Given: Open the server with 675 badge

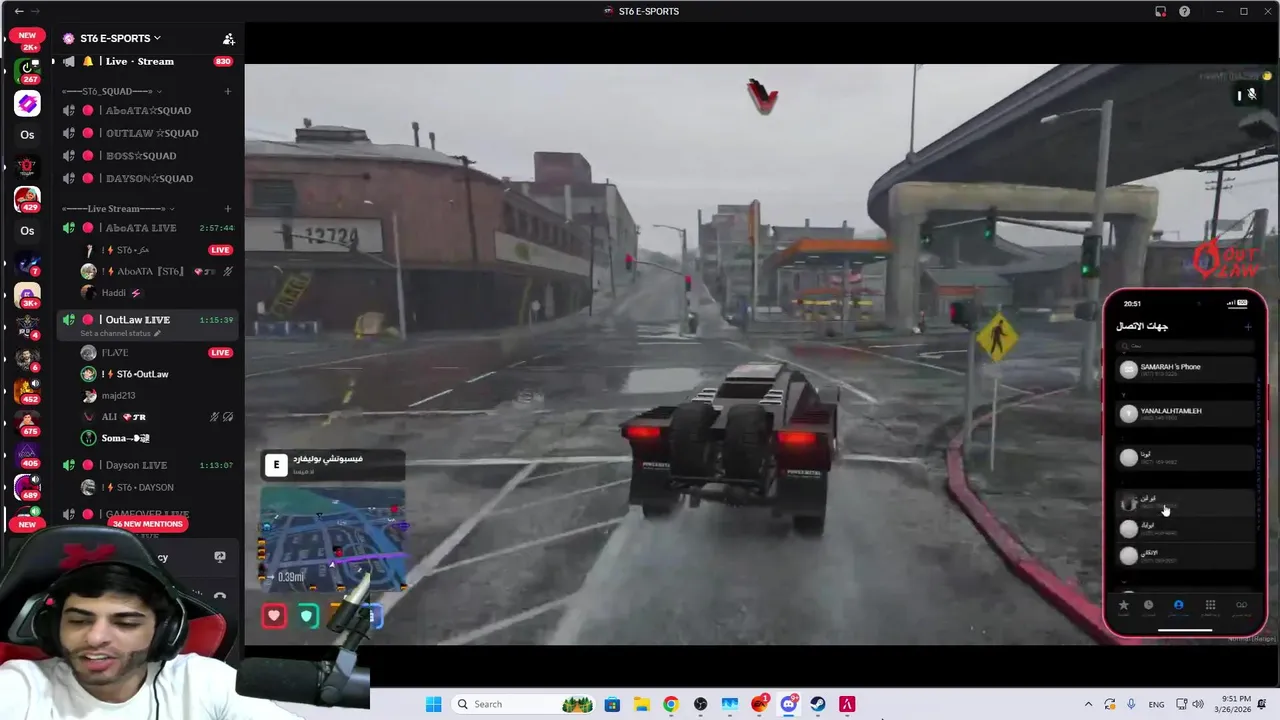Looking at the screenshot, I should (x=27, y=423).
